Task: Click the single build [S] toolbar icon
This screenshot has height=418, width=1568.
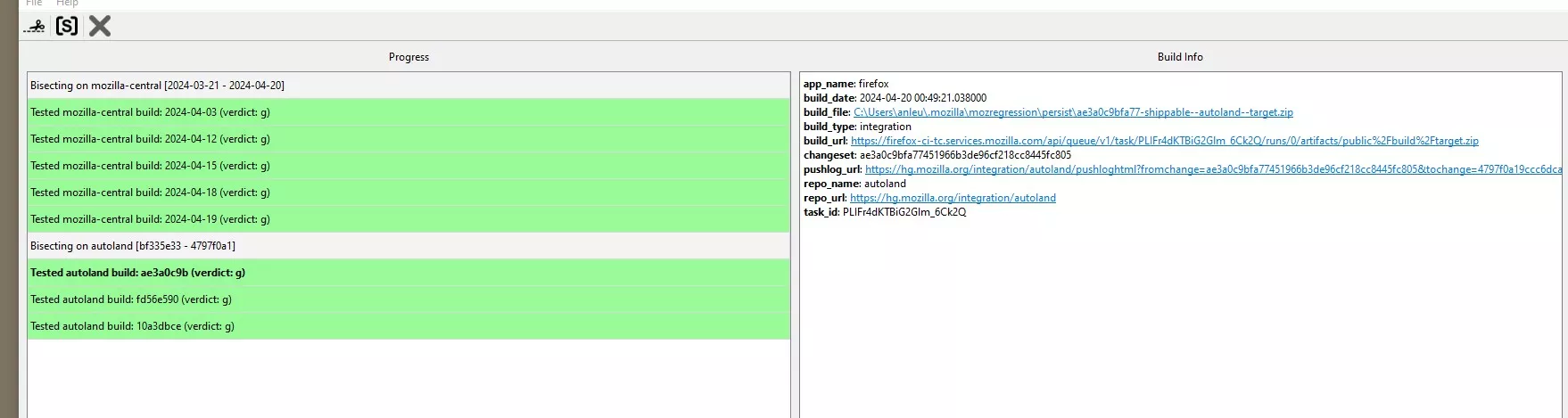Action: tap(67, 26)
